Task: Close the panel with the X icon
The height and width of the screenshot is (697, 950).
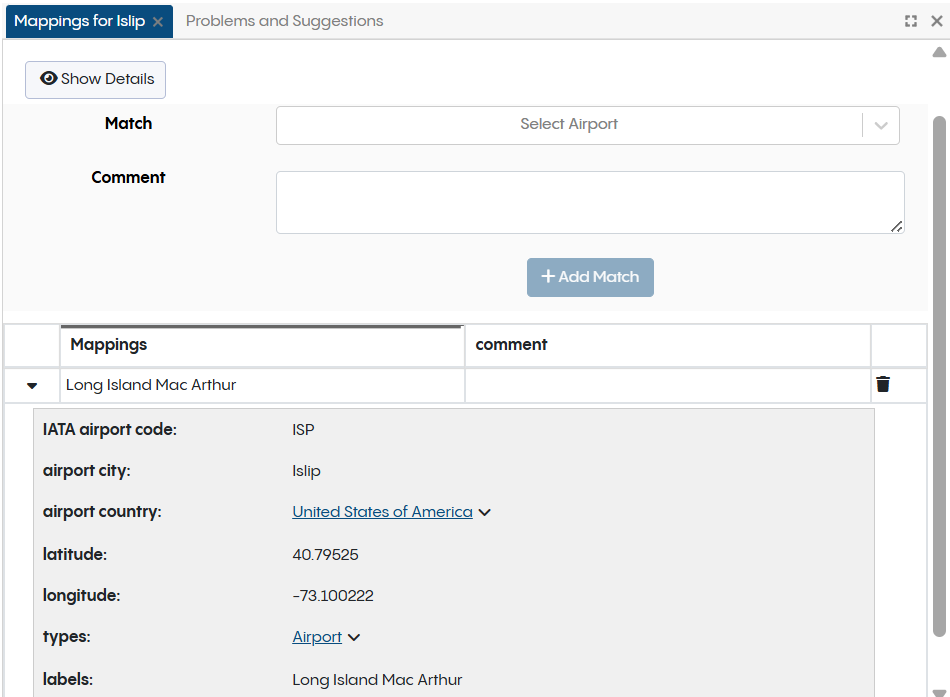Action: click(936, 21)
